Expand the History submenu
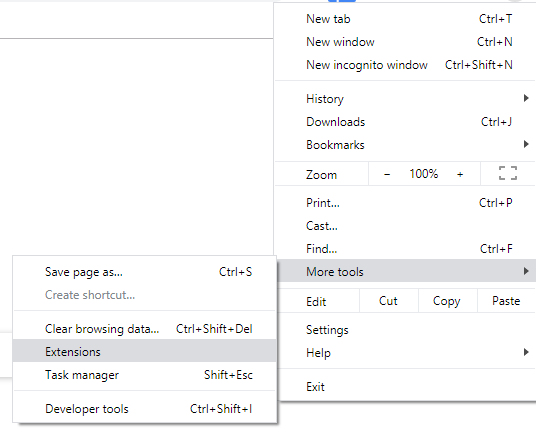 [x=405, y=99]
